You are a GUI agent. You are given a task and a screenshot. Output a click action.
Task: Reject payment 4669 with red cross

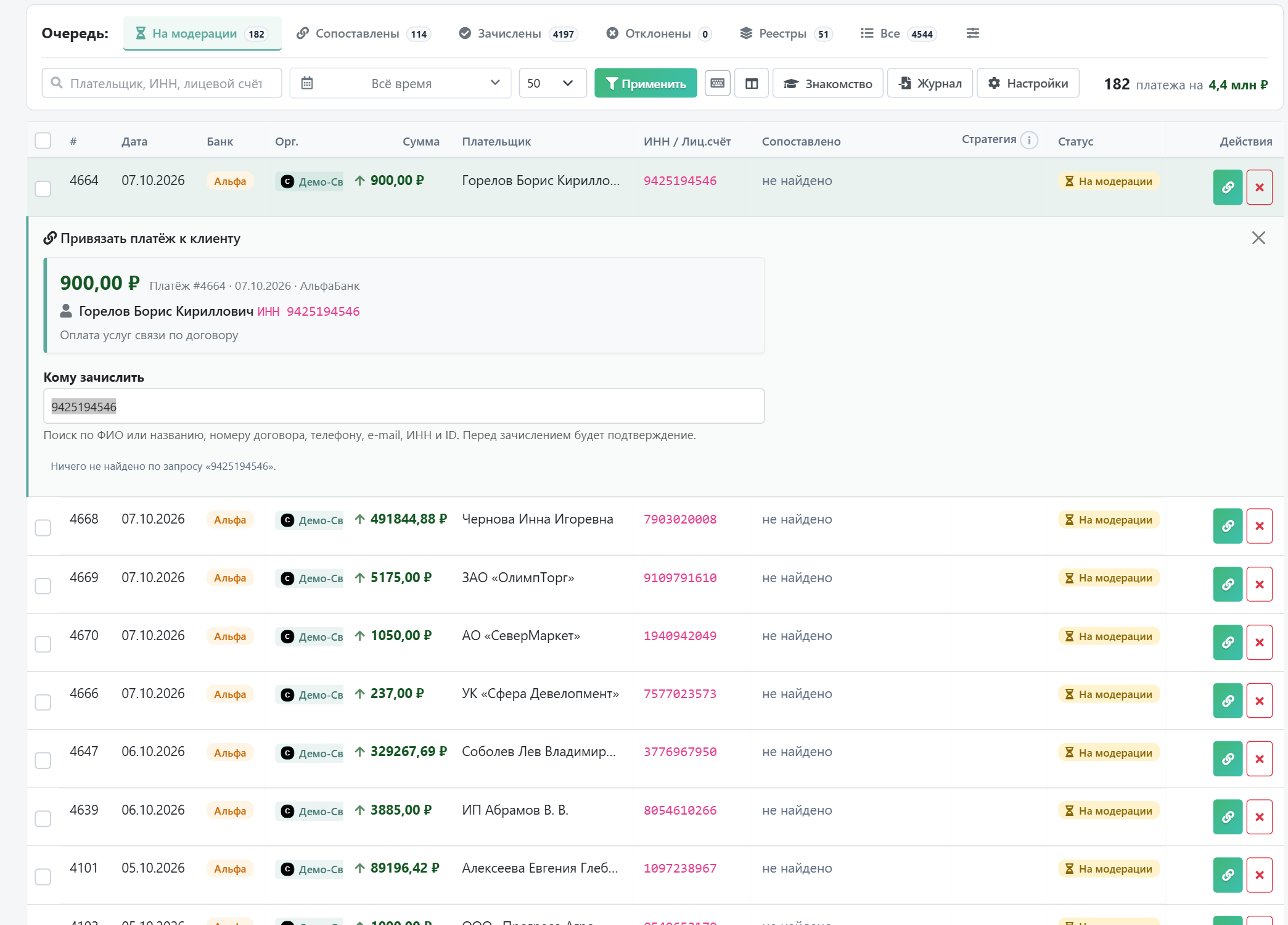pos(1259,584)
